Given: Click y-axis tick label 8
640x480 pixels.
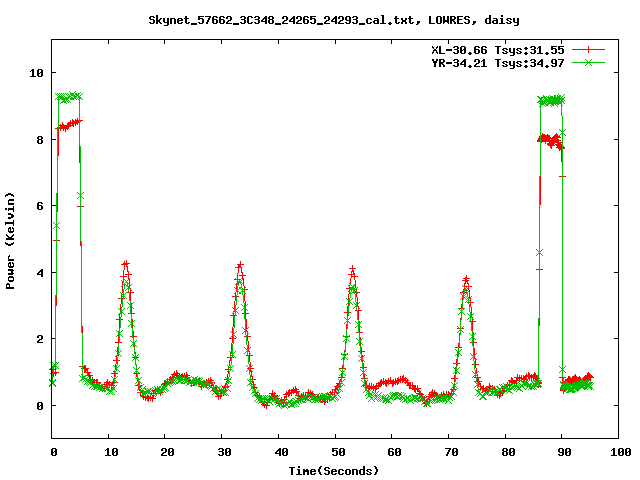Looking at the screenshot, I should (x=40, y=140).
